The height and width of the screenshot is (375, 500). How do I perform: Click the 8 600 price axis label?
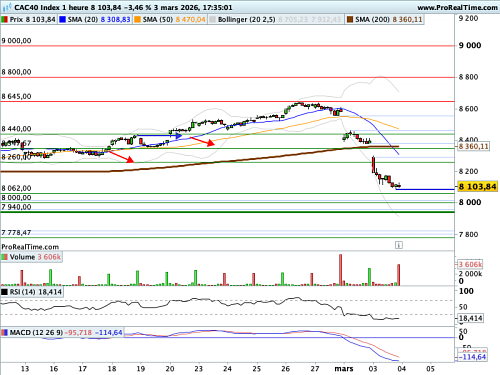(468, 109)
